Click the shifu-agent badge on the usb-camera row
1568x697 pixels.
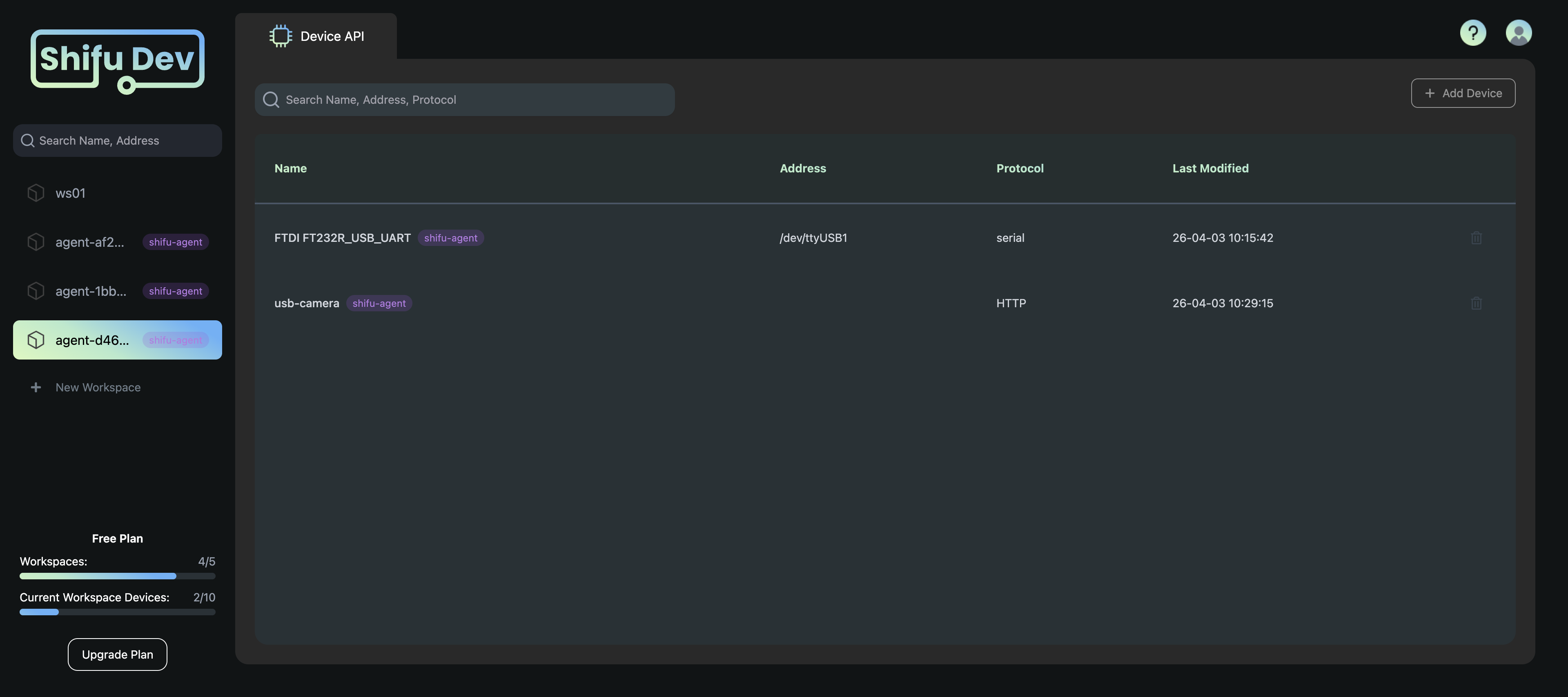click(379, 303)
